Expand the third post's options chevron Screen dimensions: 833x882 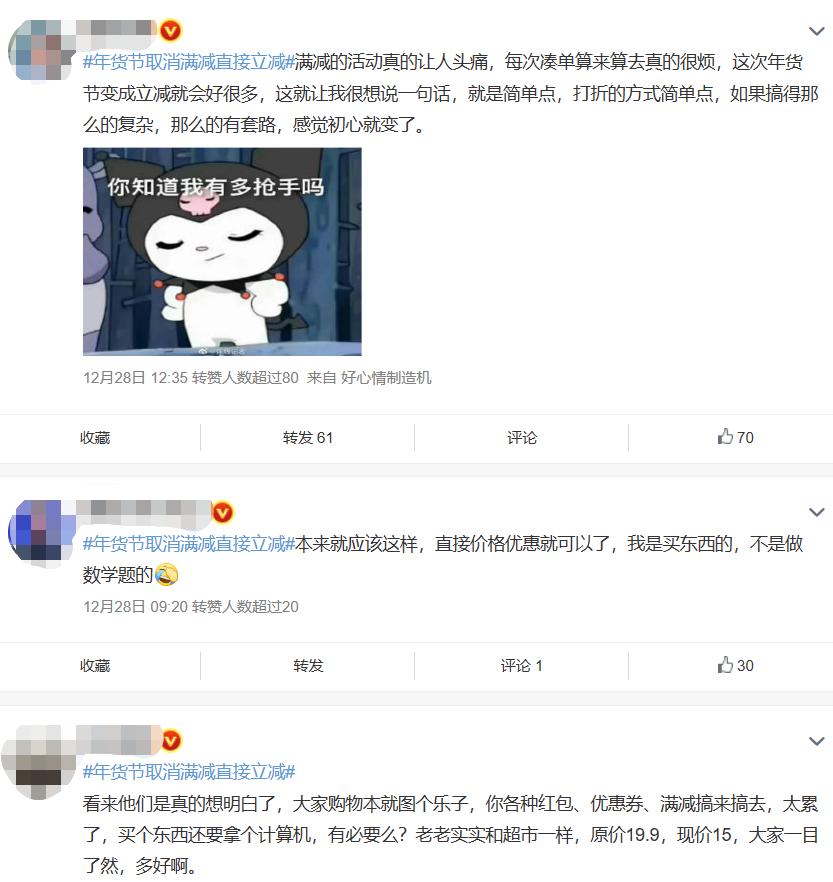tap(816, 741)
